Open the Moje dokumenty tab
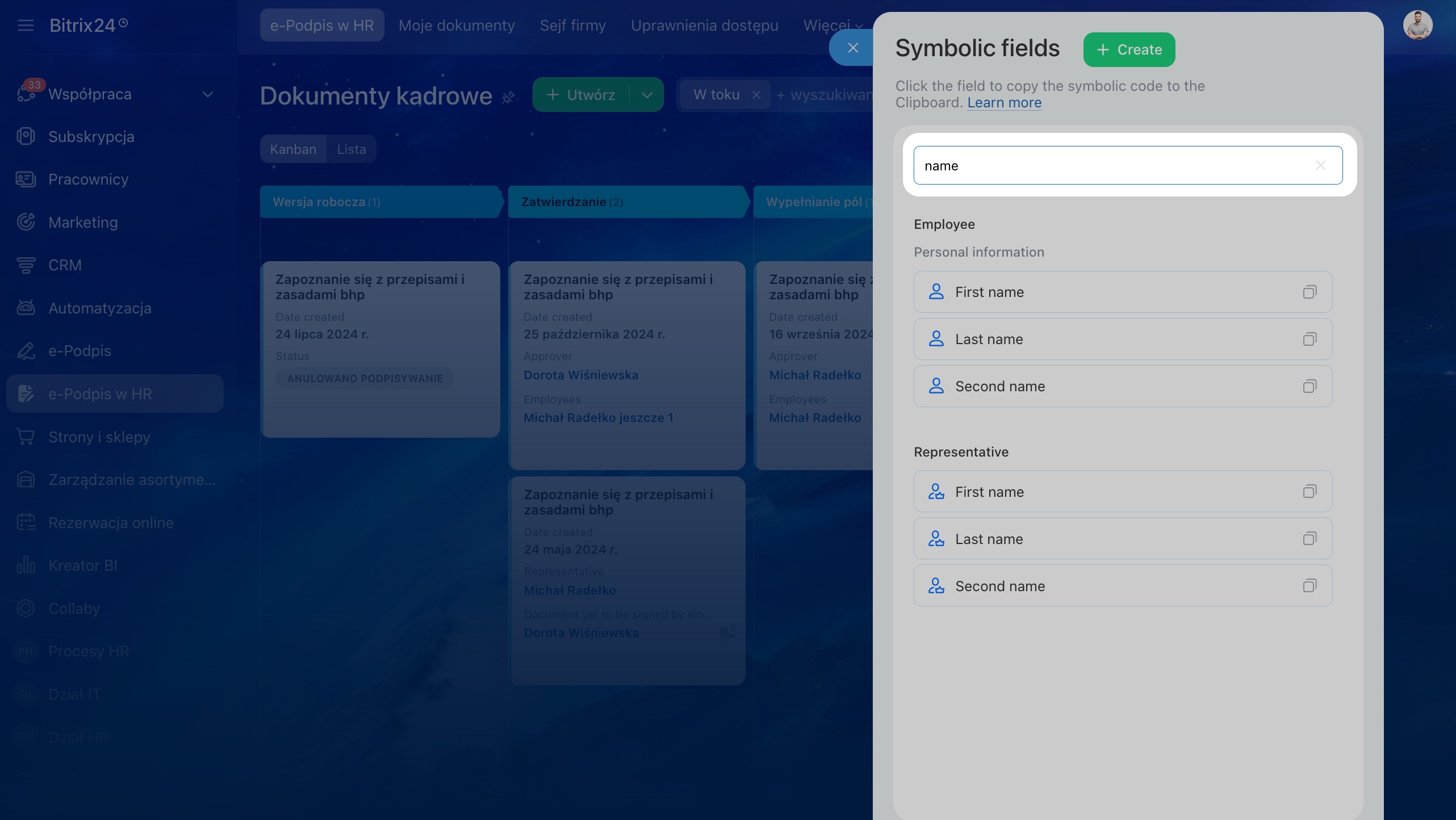The height and width of the screenshot is (820, 1456). point(456,26)
